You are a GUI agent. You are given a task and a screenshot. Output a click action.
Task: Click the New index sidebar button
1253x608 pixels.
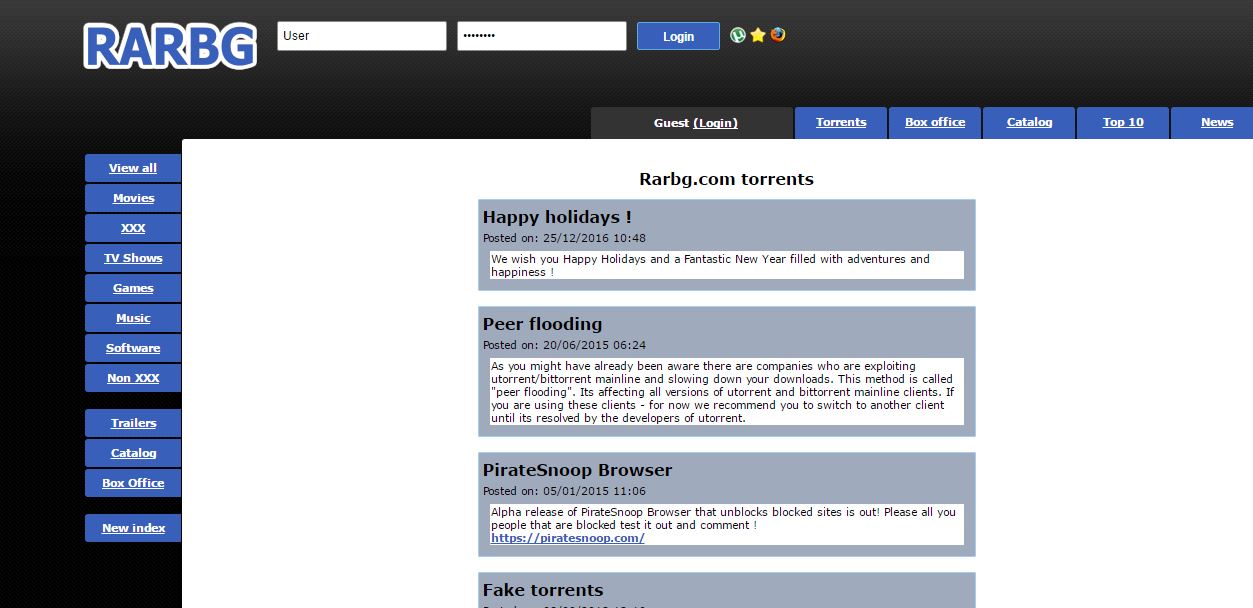click(x=133, y=528)
